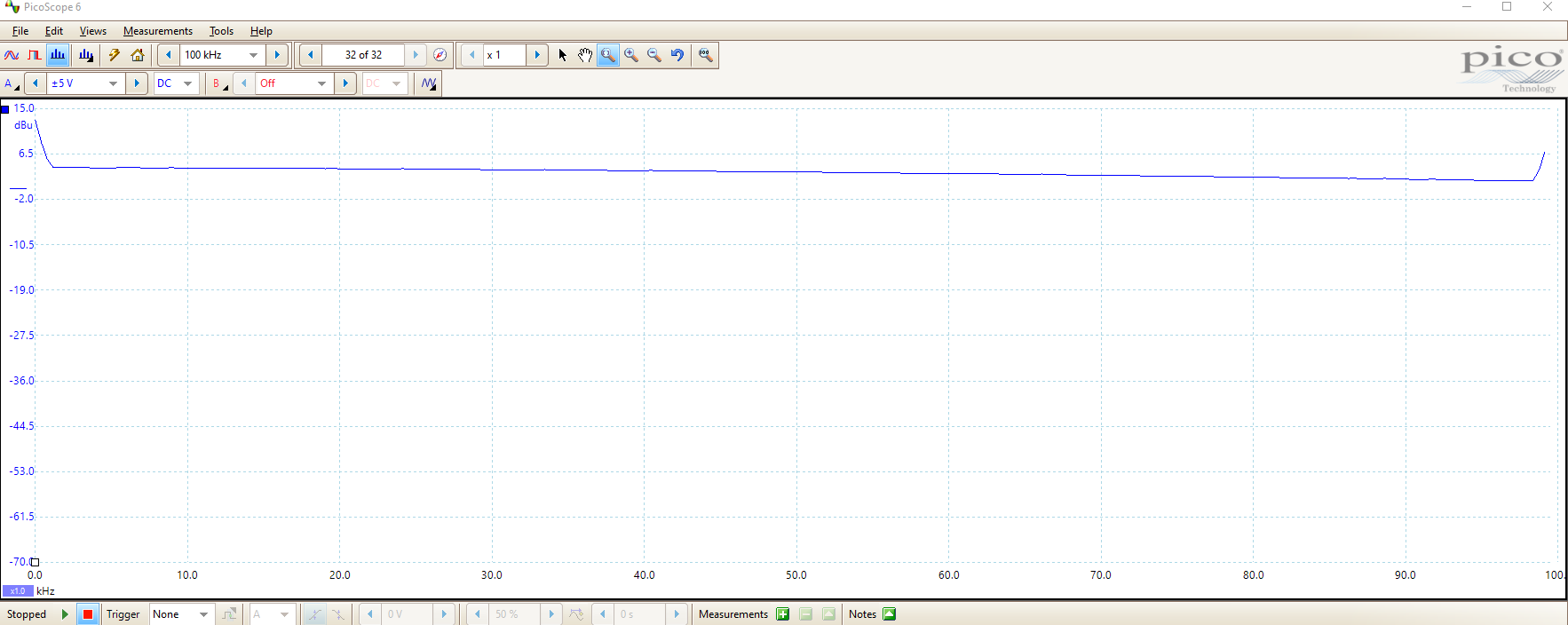Increase the 100 kHz frequency range

pos(277,55)
